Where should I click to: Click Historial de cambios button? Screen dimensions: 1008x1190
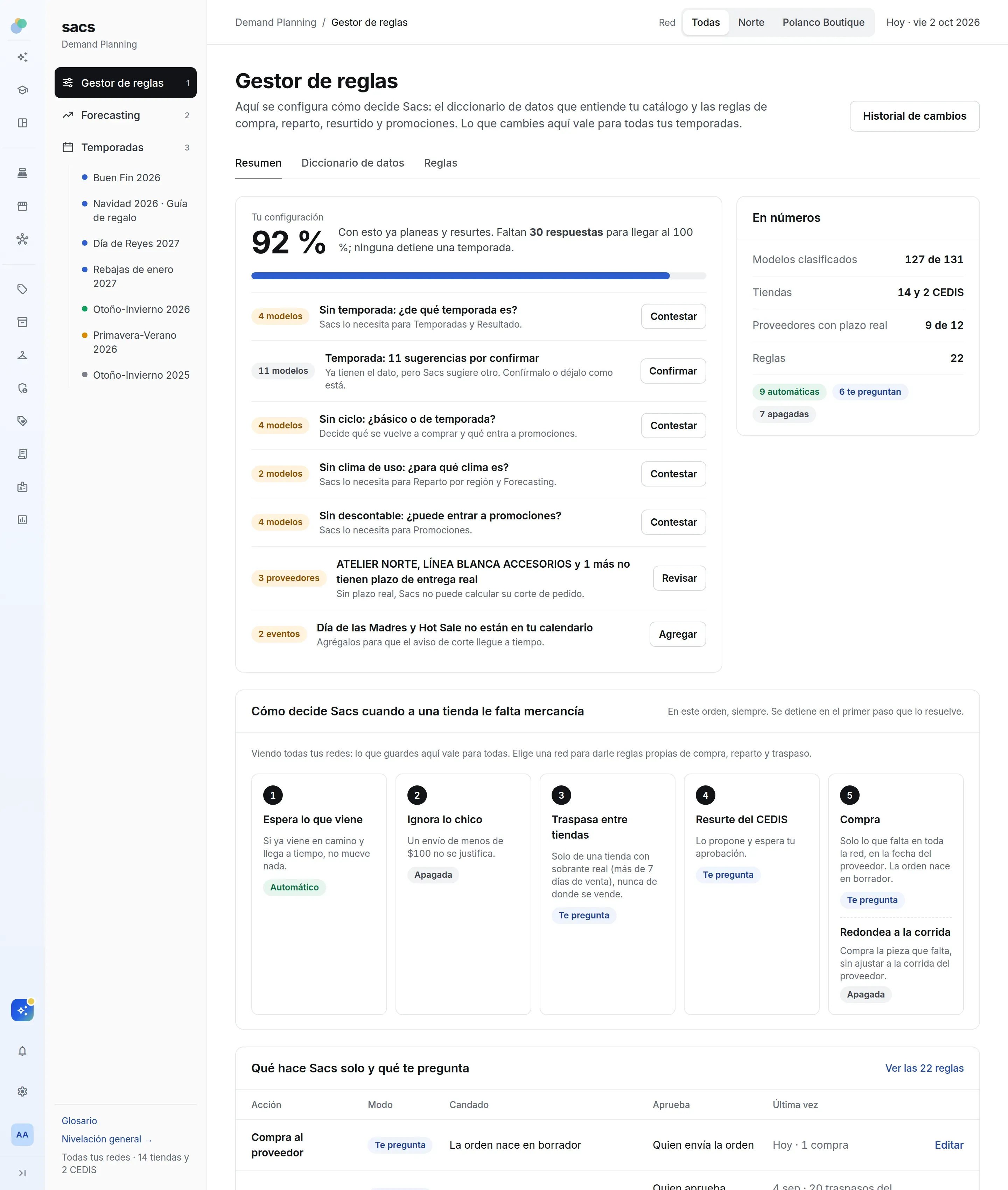914,116
